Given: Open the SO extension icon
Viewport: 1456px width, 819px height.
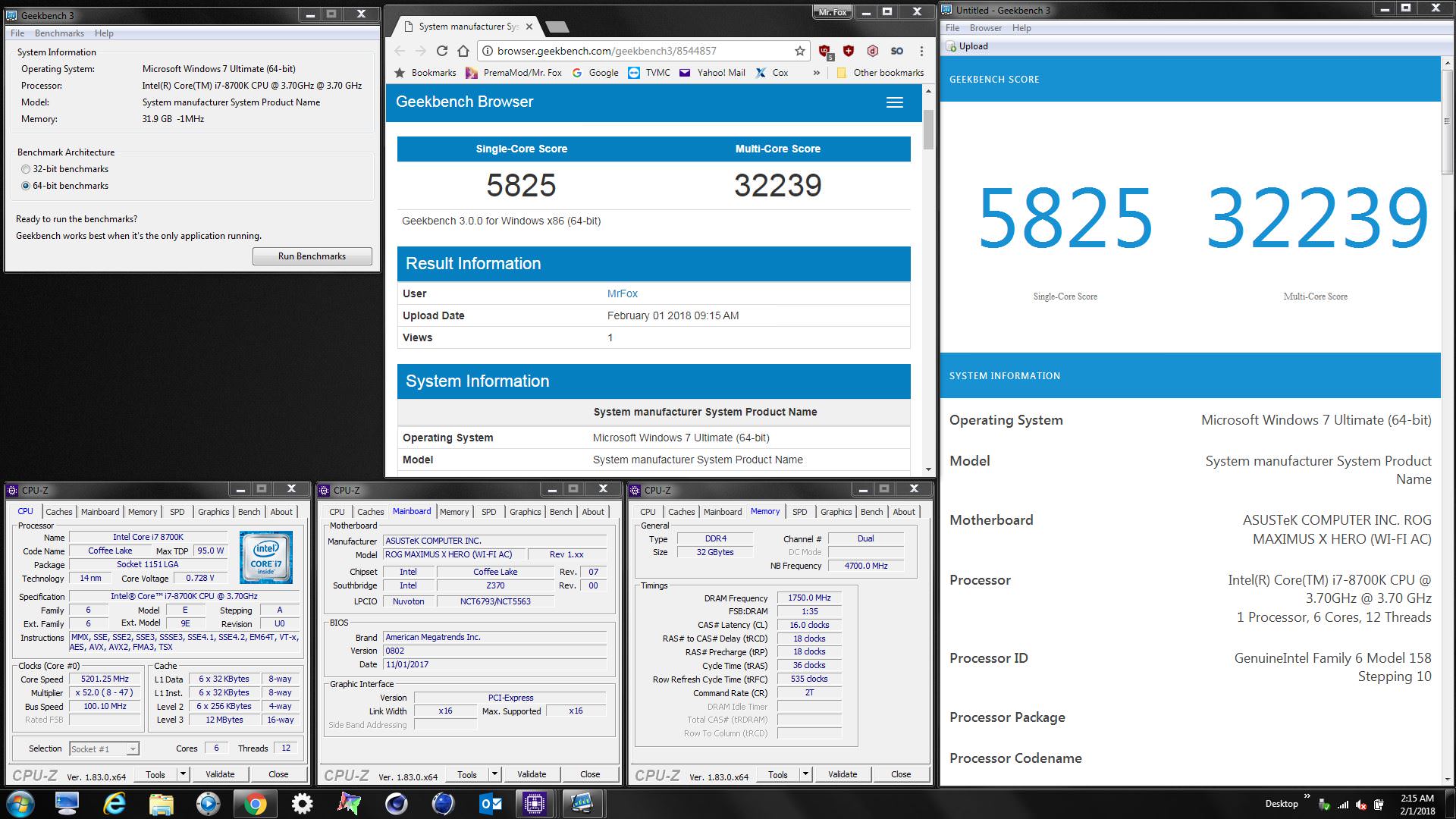Looking at the screenshot, I should (897, 51).
